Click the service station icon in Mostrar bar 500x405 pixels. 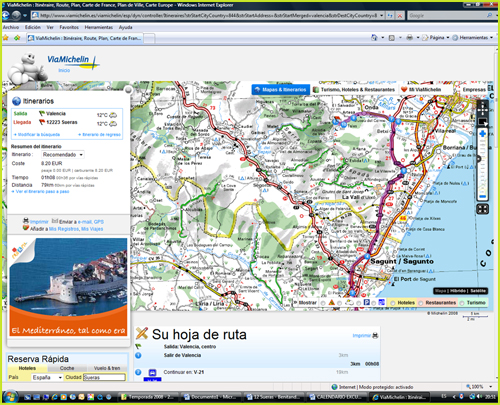tap(382, 303)
